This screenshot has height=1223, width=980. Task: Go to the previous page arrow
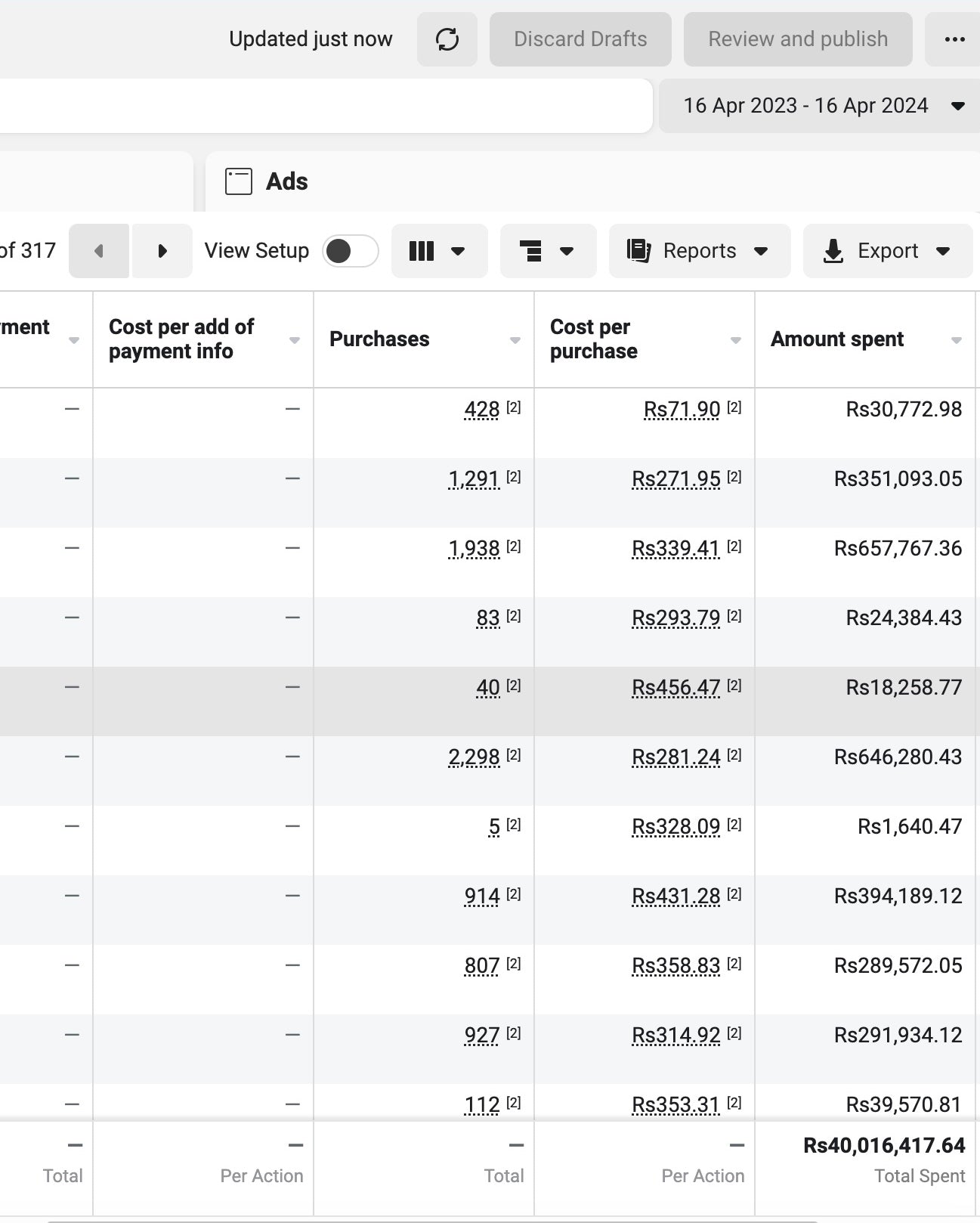[99, 251]
